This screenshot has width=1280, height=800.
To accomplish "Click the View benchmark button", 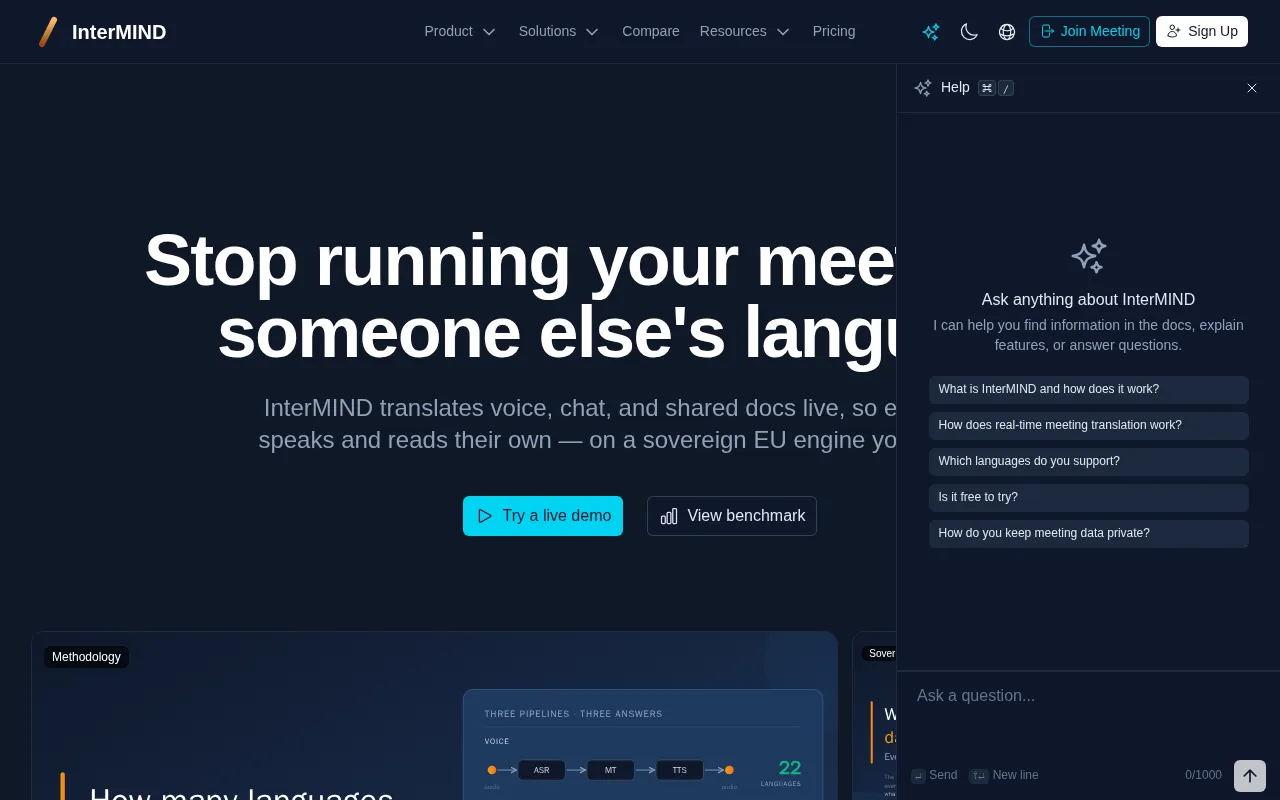I will click(x=732, y=516).
